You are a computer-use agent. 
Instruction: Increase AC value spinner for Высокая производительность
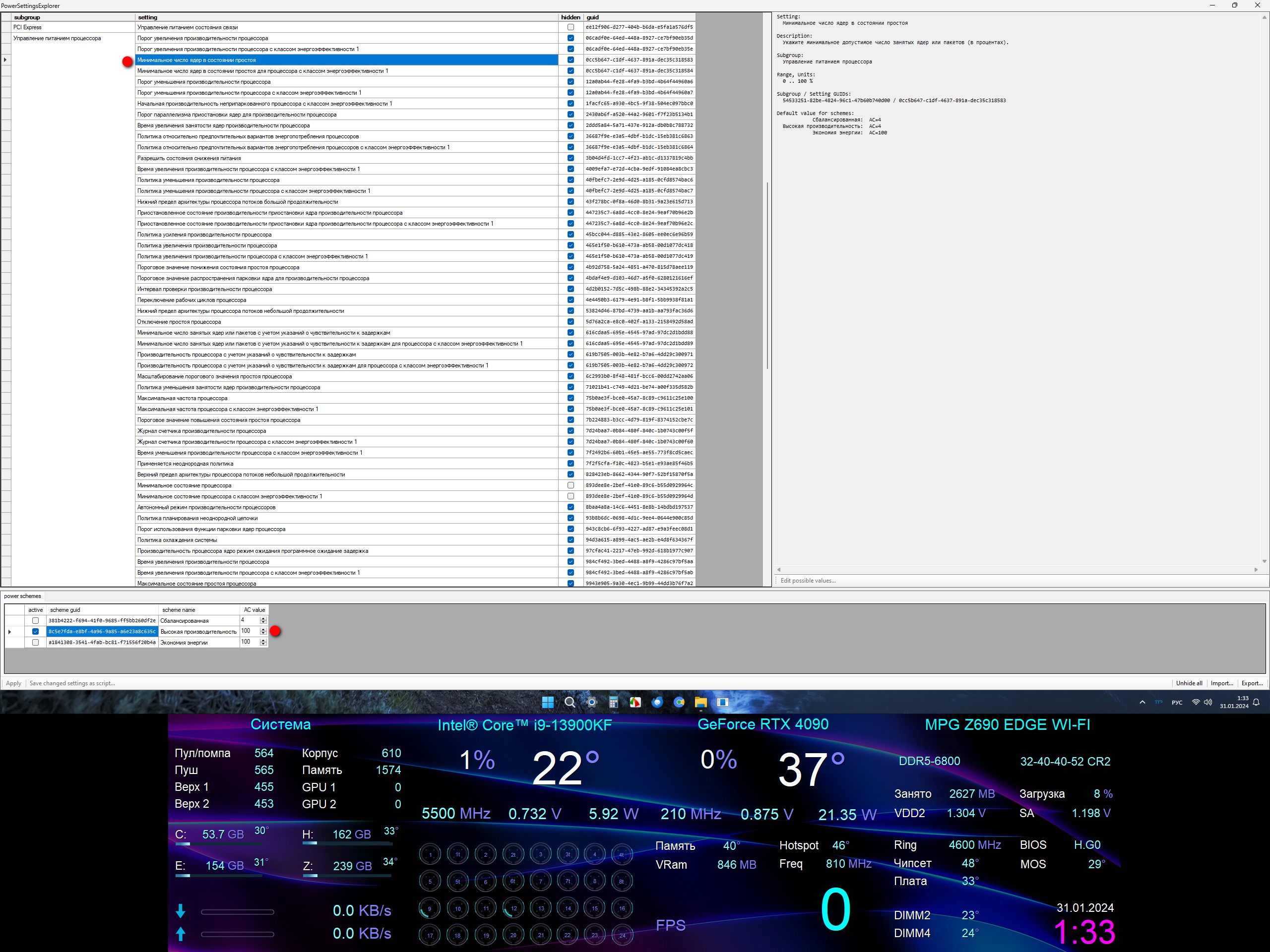[x=263, y=629]
